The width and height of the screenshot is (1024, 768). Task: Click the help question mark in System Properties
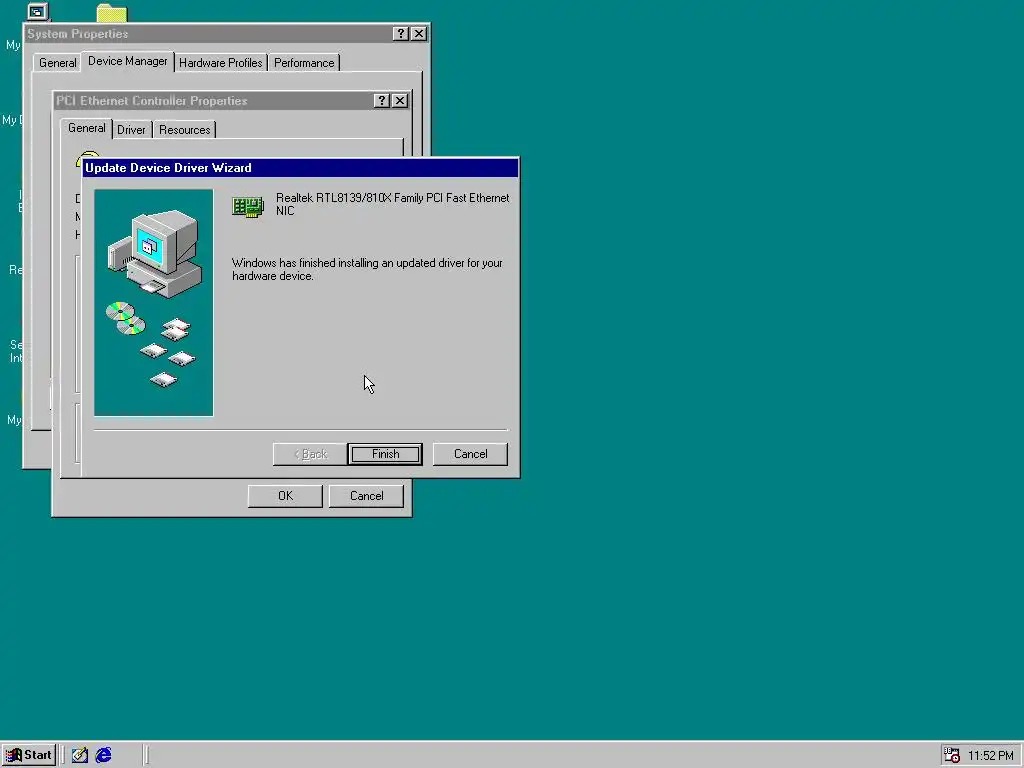(401, 33)
